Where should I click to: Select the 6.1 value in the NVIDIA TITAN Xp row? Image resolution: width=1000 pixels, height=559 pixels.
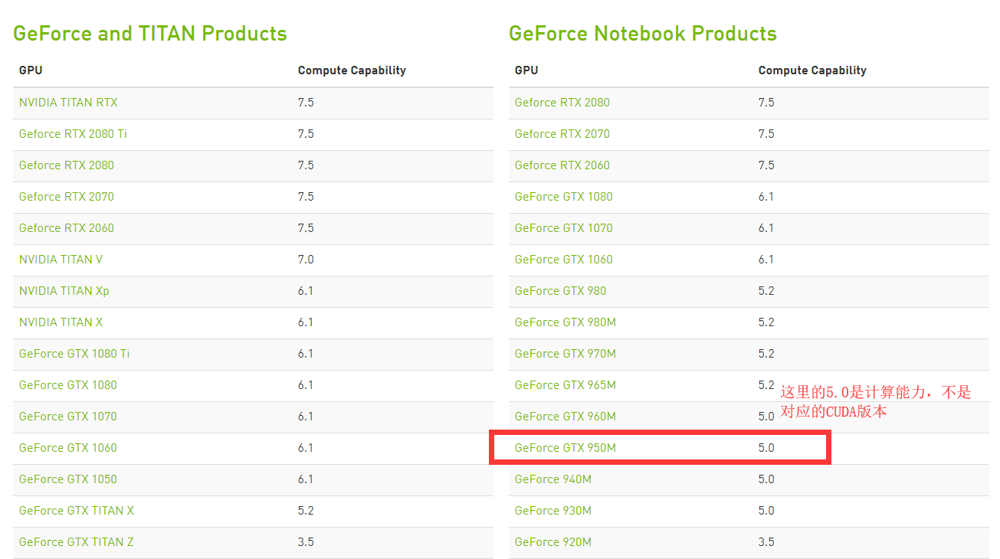click(x=305, y=291)
